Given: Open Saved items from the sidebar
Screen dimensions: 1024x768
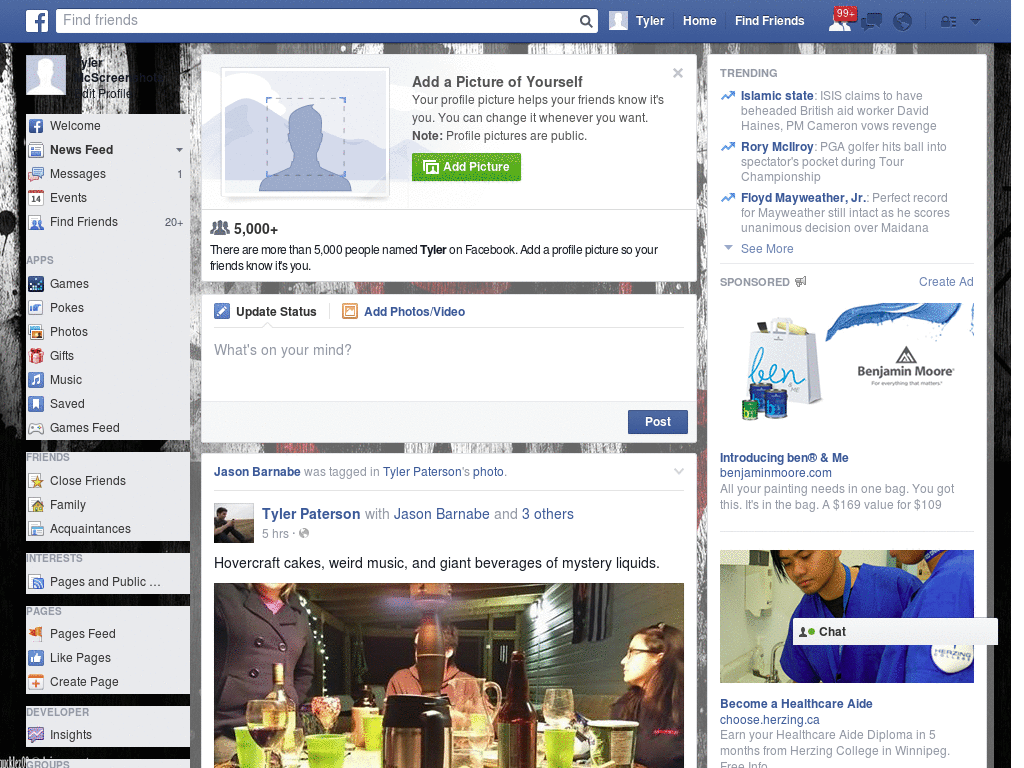Looking at the screenshot, I should [69, 403].
